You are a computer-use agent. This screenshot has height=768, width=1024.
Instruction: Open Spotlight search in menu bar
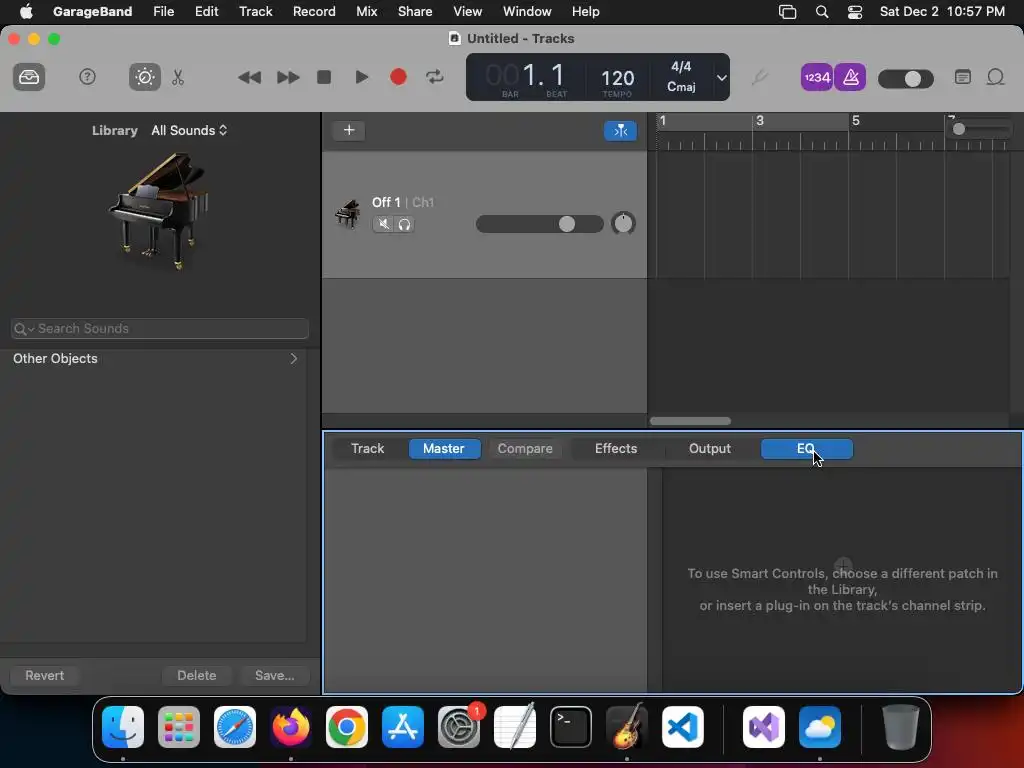click(822, 12)
